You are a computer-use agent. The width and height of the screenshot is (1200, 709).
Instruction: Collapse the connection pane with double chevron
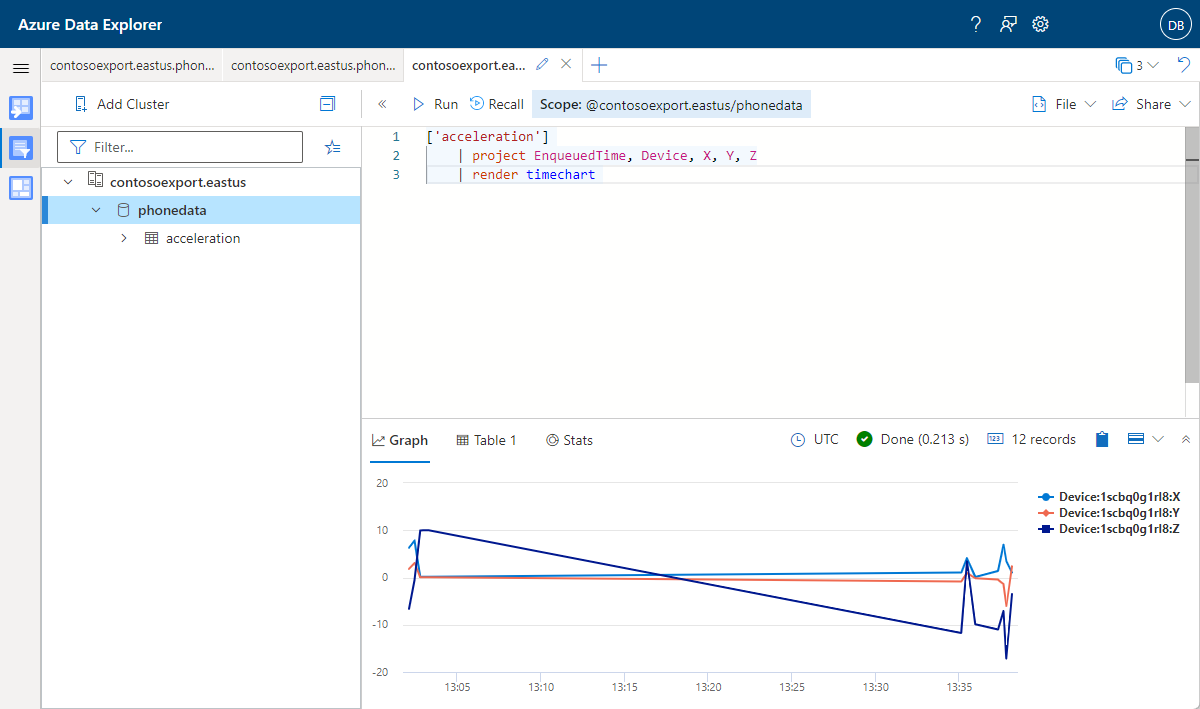pyautogui.click(x=382, y=104)
